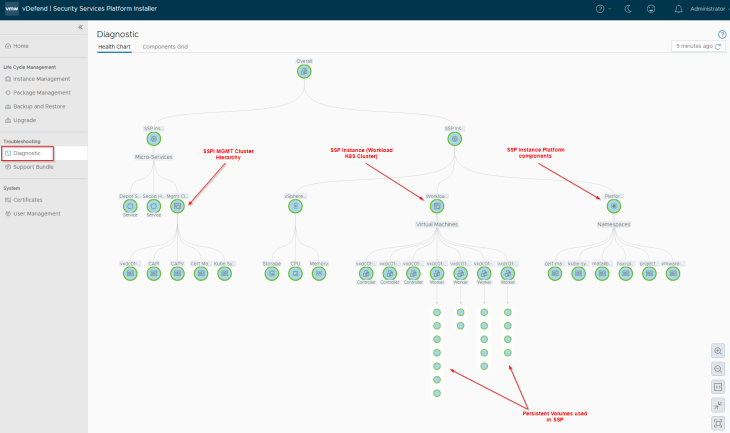Viewport: 730px width, 433px height.
Task: Click the Diagnostic page help icon
Action: pyautogui.click(x=722, y=34)
